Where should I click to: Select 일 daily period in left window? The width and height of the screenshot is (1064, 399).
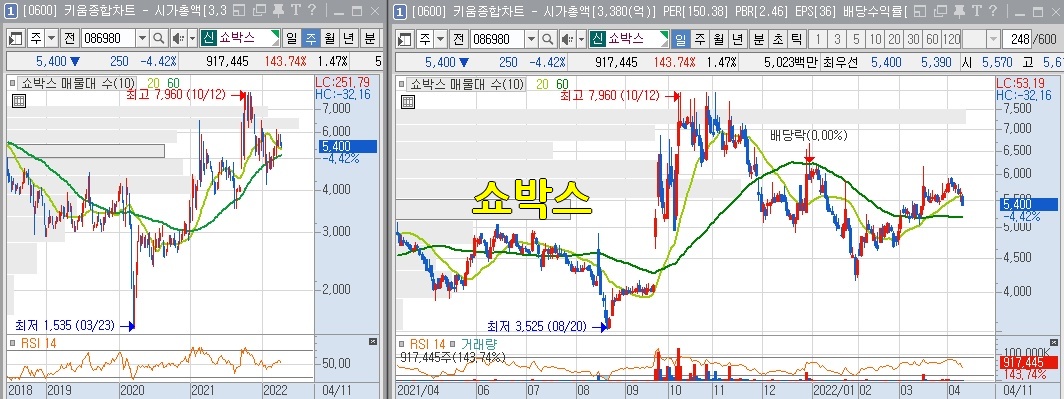point(291,39)
